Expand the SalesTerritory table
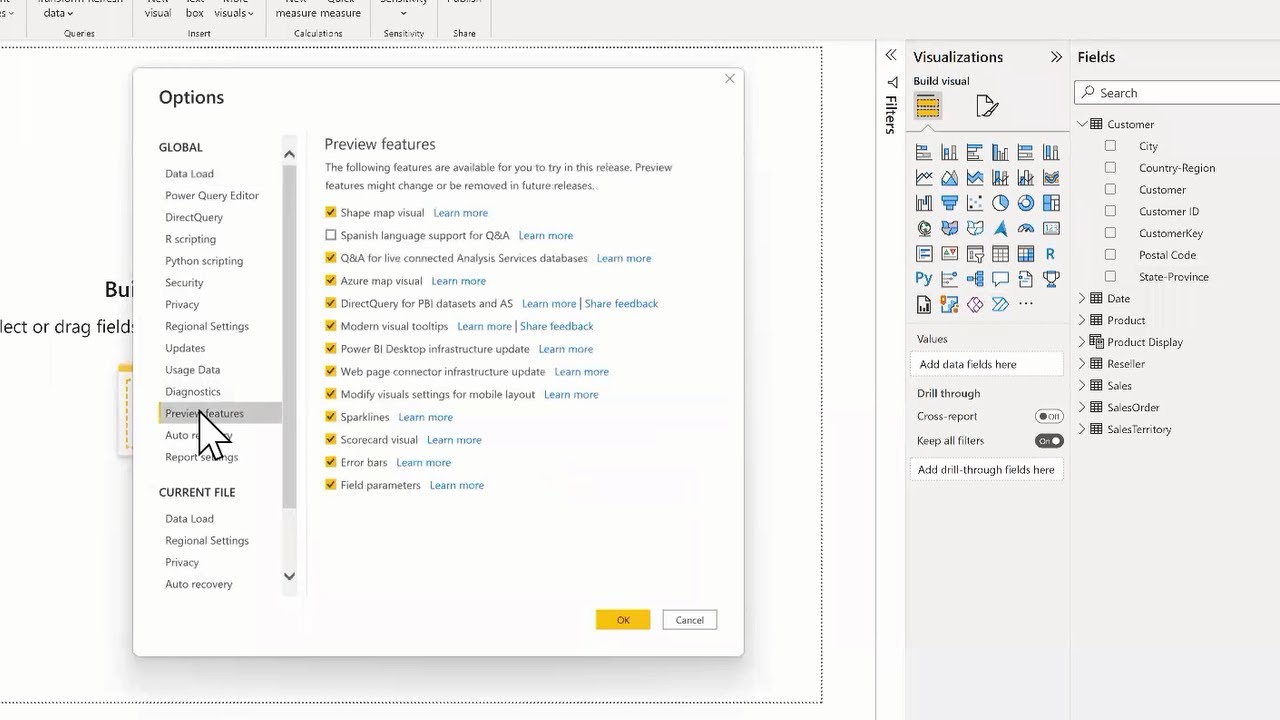The width and height of the screenshot is (1280, 720). [1082, 429]
